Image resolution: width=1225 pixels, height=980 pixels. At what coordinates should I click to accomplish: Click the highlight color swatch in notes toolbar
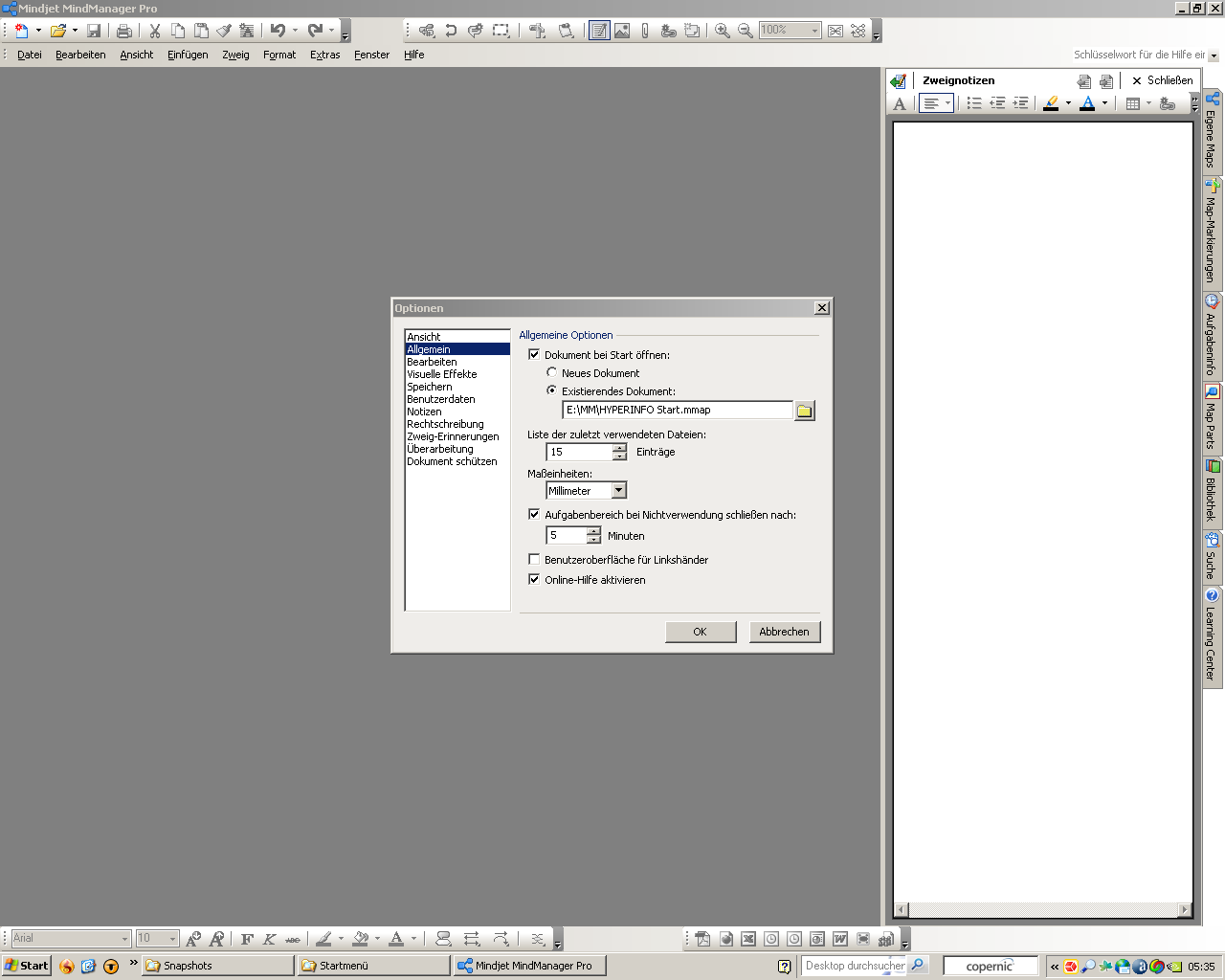1051,103
